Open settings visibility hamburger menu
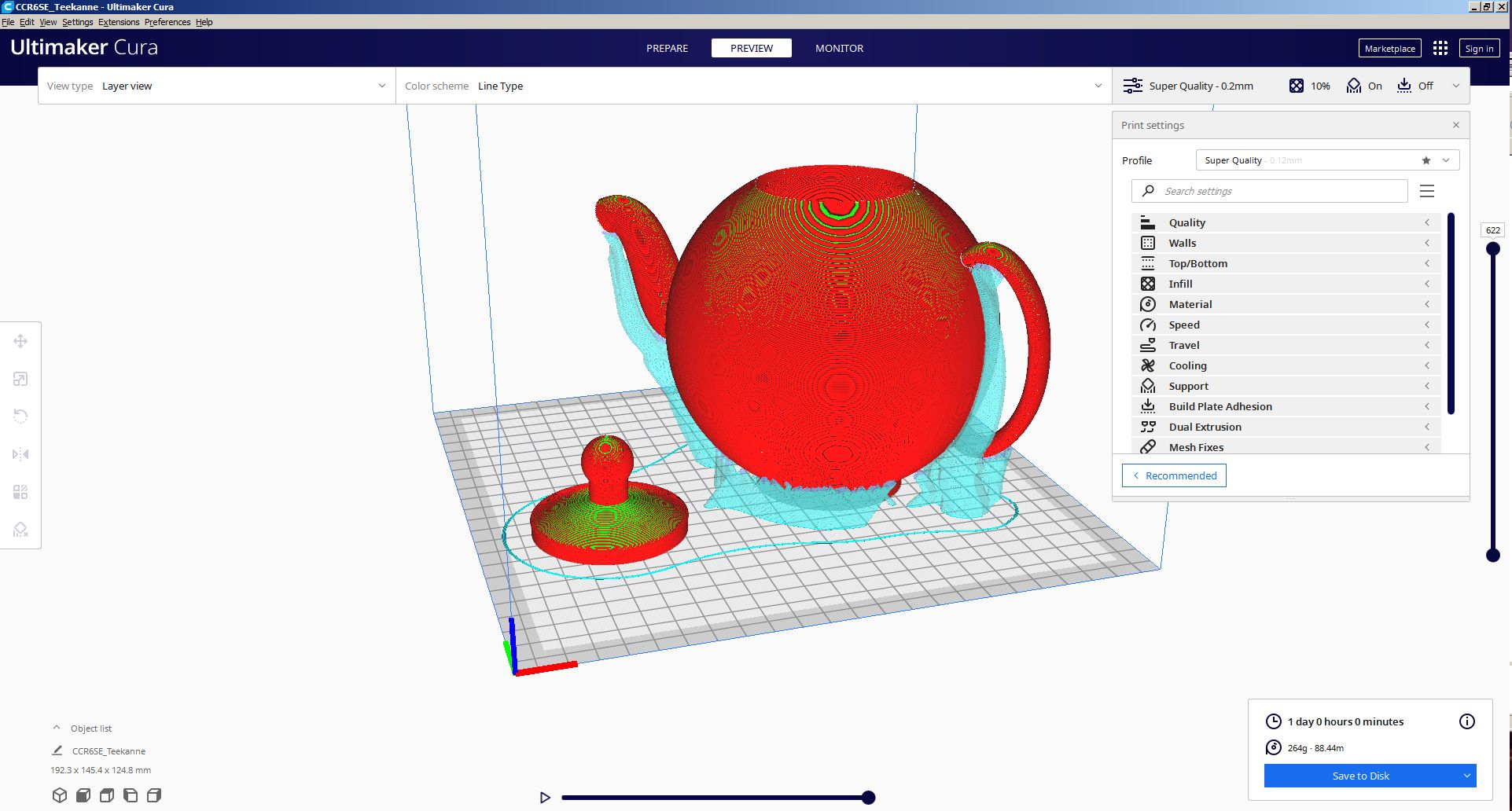Viewport: 1512px width, 811px height. coord(1427,191)
